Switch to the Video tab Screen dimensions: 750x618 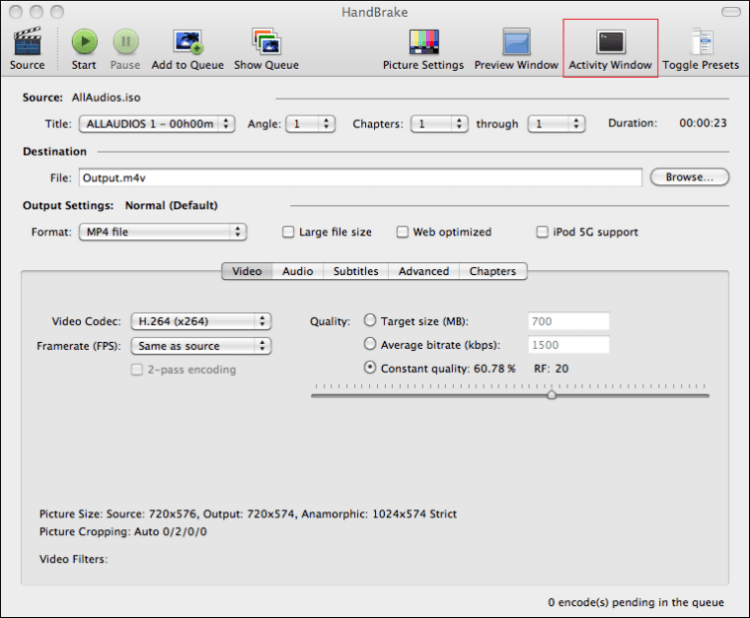point(247,271)
